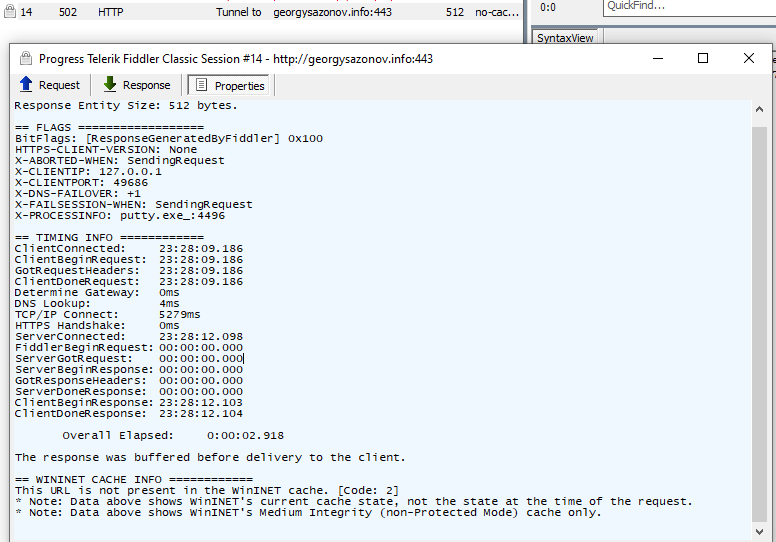
Task: Click the 502 result code cell
Action: (x=68, y=12)
